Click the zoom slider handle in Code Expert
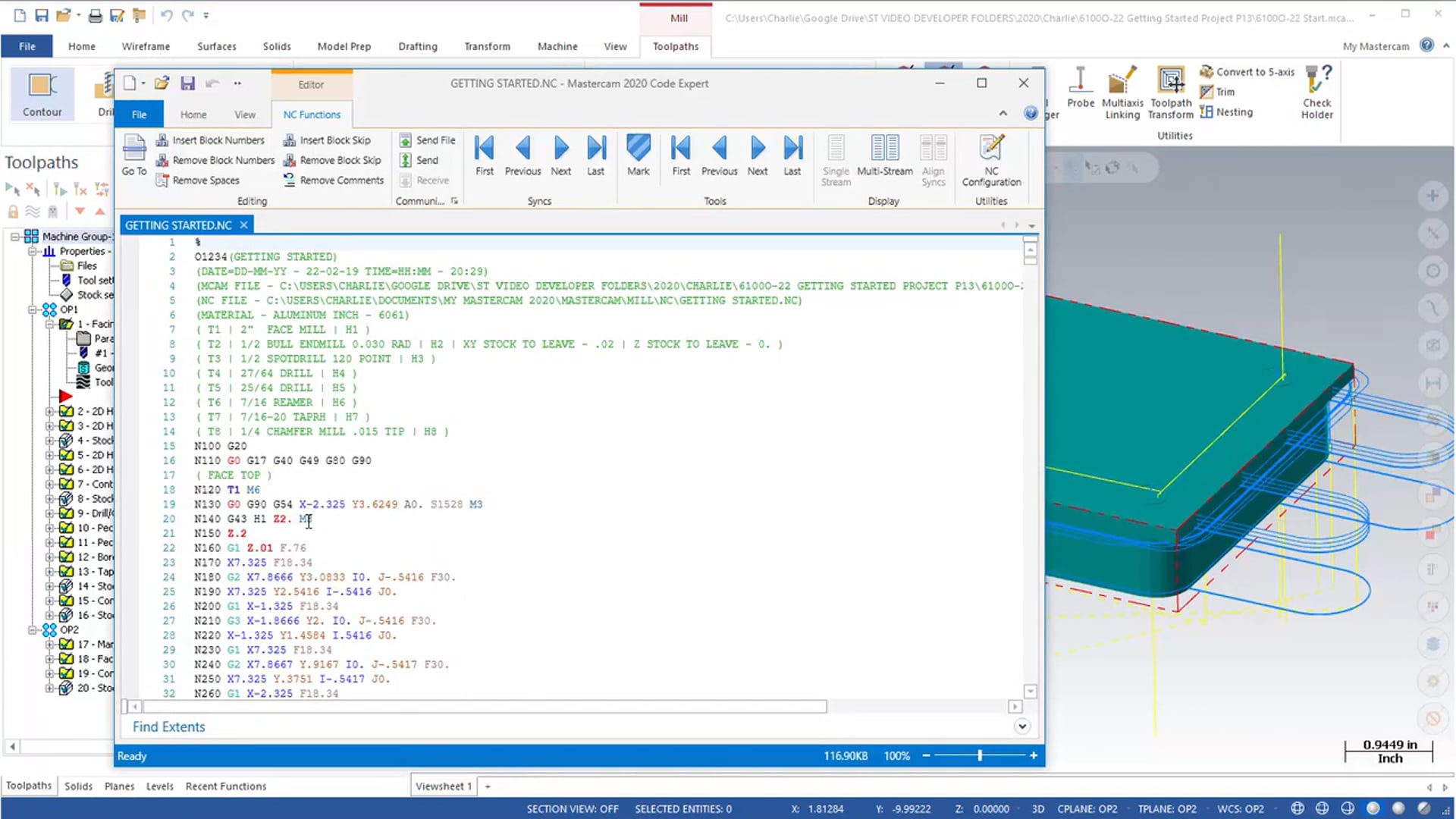Viewport: 1456px width, 819px height. (x=980, y=755)
